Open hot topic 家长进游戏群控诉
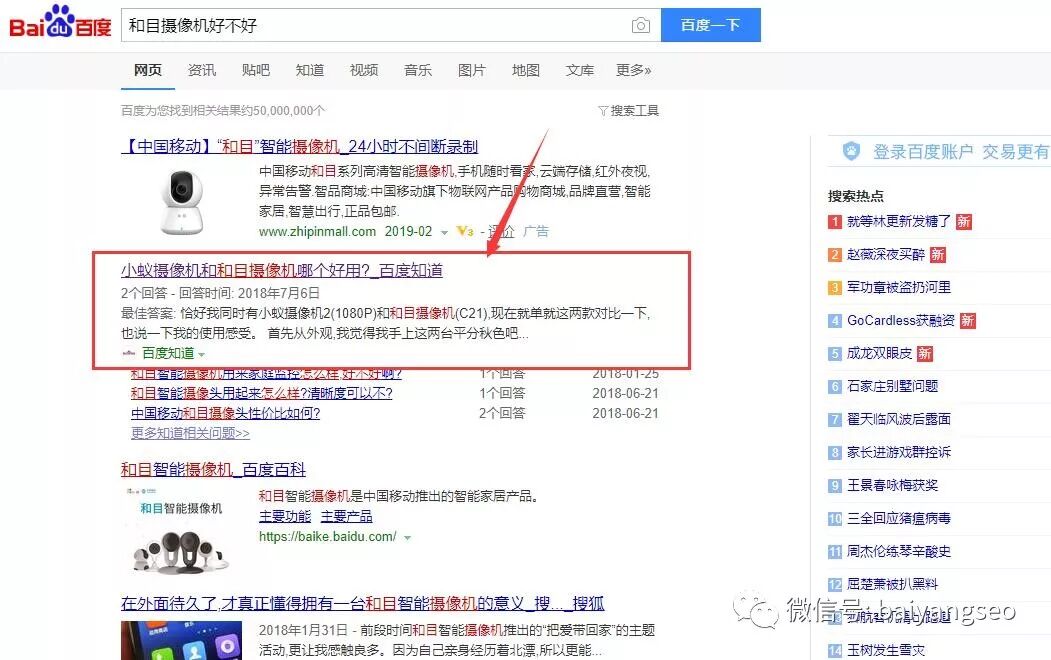The width and height of the screenshot is (1051, 660). [x=898, y=452]
